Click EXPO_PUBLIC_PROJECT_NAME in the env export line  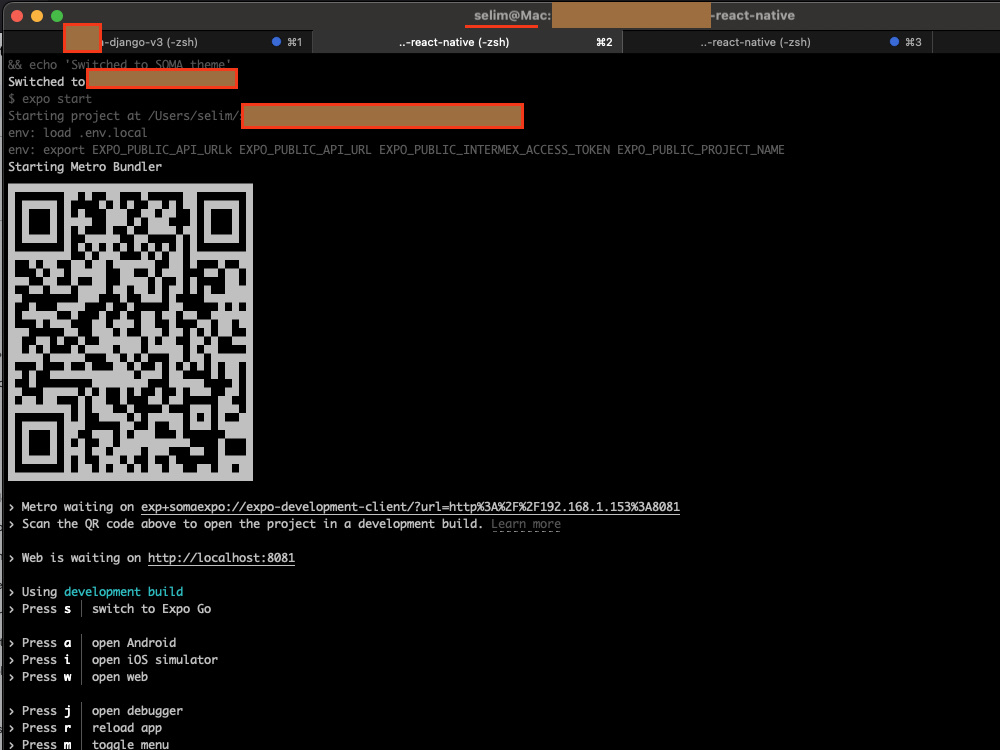click(x=700, y=150)
